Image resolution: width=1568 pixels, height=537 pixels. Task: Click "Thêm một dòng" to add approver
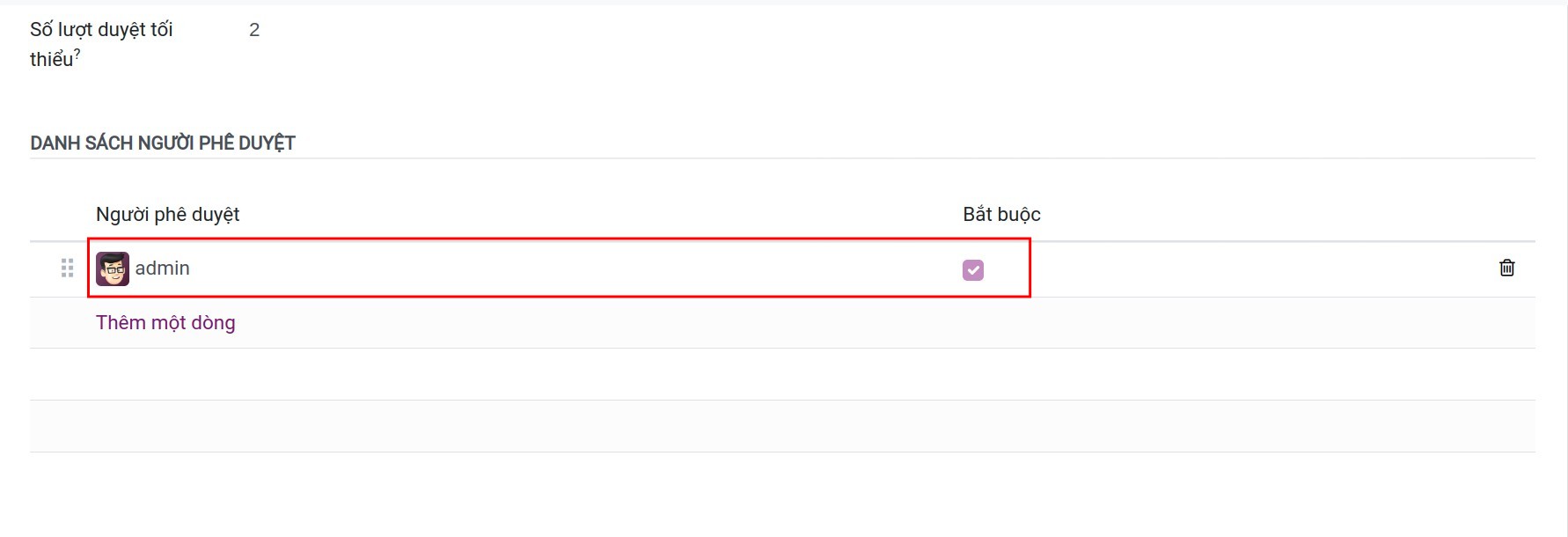pos(165,323)
